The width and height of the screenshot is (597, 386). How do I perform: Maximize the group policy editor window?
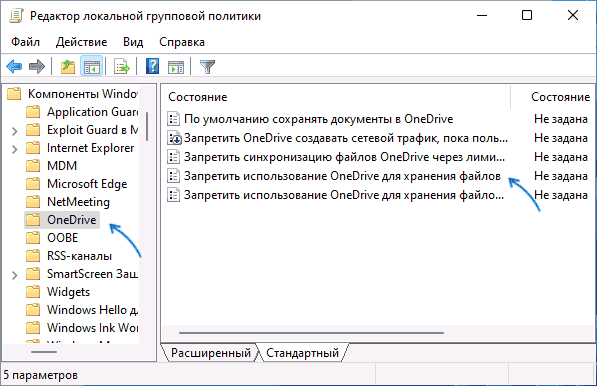[x=527, y=16]
